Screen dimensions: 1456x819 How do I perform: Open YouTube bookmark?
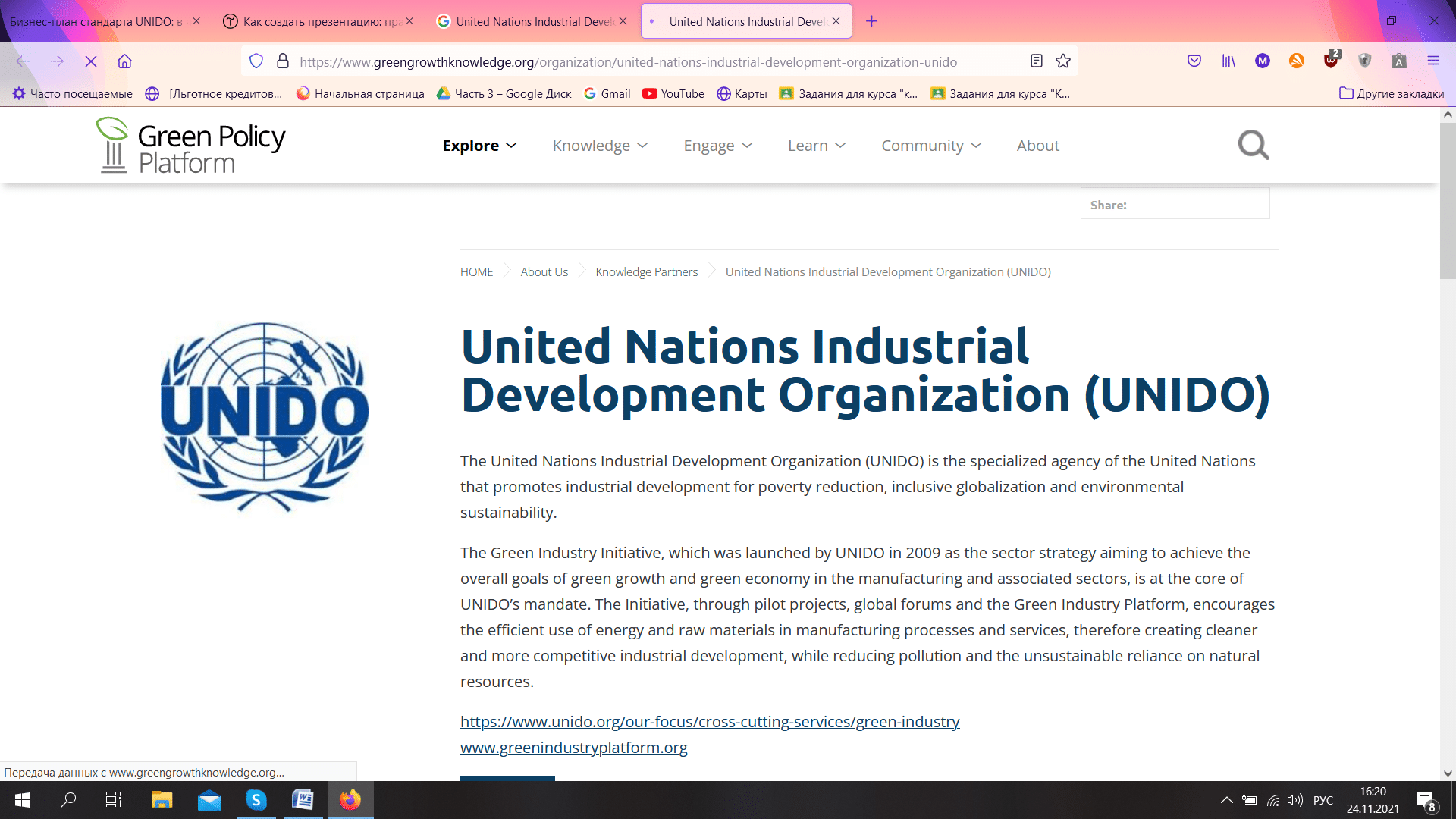(x=673, y=93)
